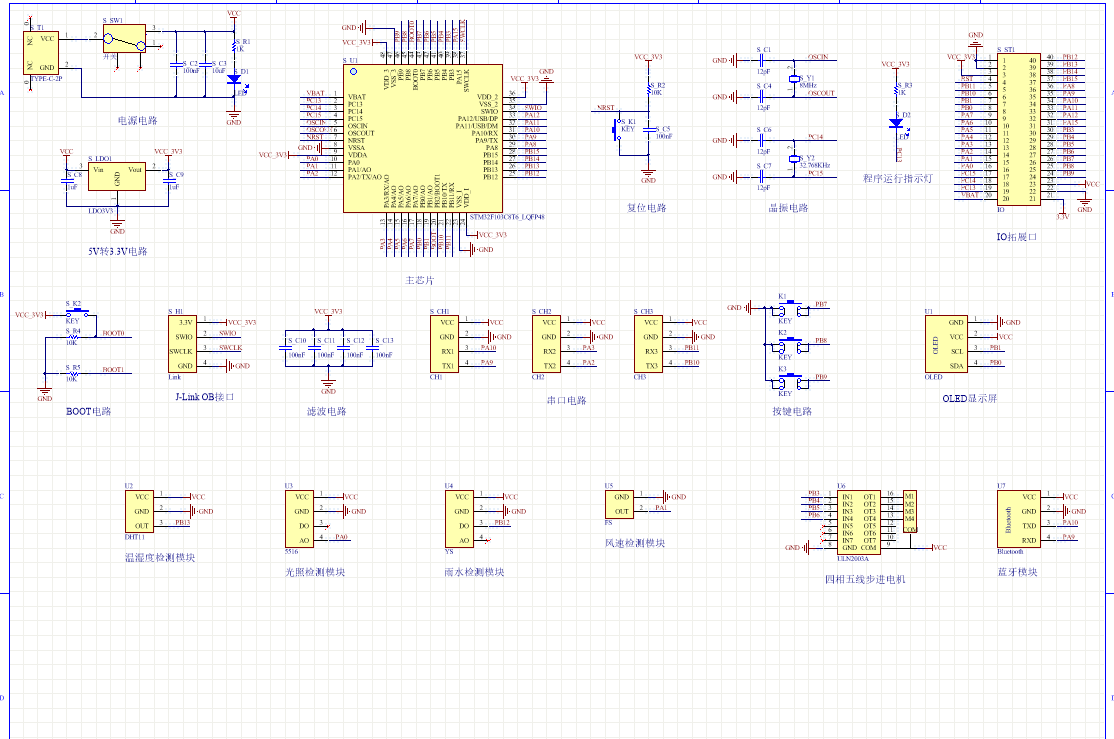Select the S_SW1 power switch symbol

pos(124,40)
